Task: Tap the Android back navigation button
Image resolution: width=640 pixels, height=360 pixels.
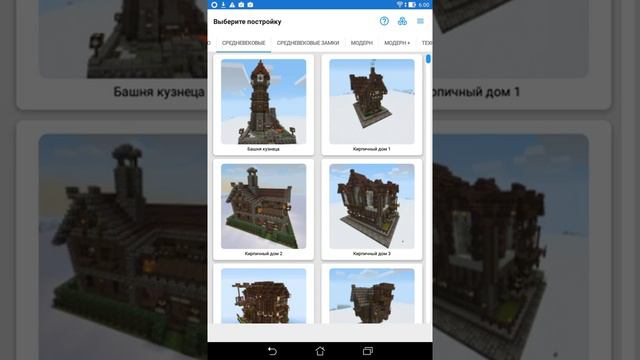Action: 272,351
